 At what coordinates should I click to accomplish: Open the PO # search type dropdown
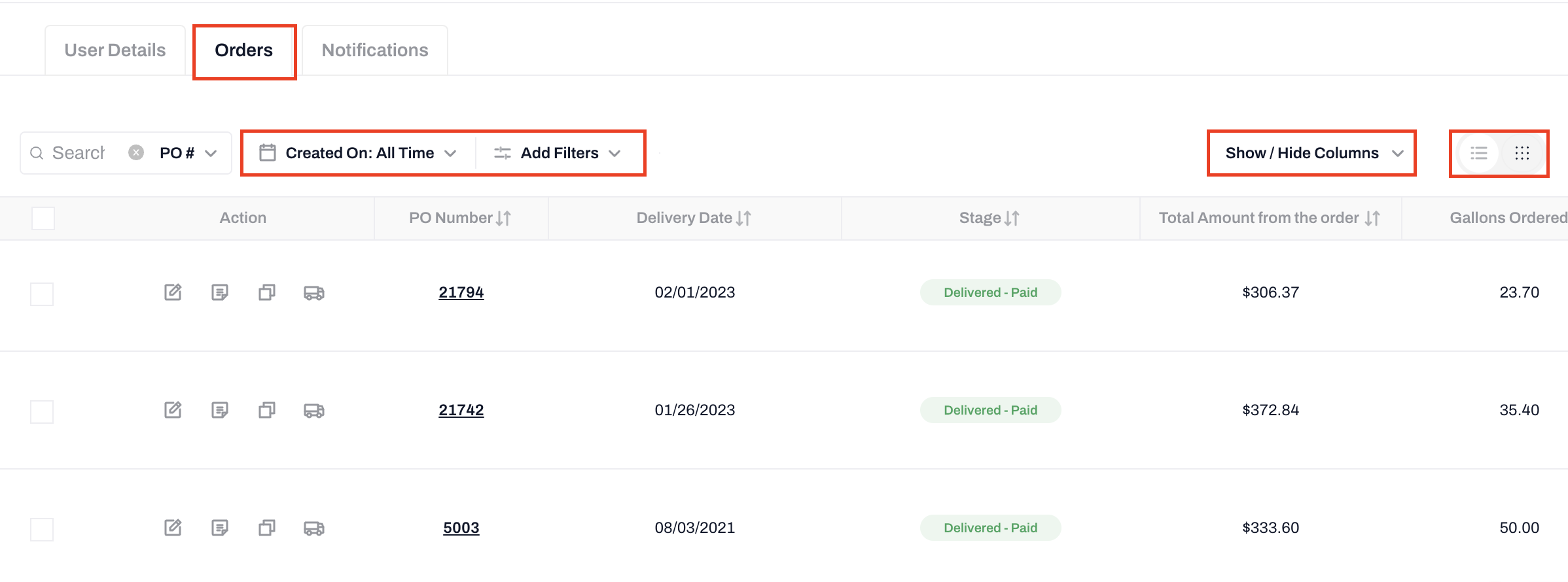(x=188, y=153)
